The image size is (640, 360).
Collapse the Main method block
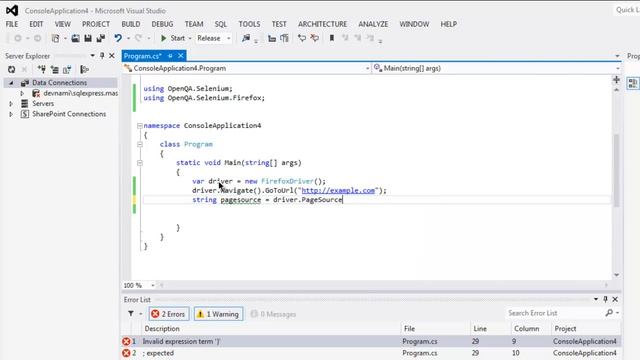pos(140,163)
